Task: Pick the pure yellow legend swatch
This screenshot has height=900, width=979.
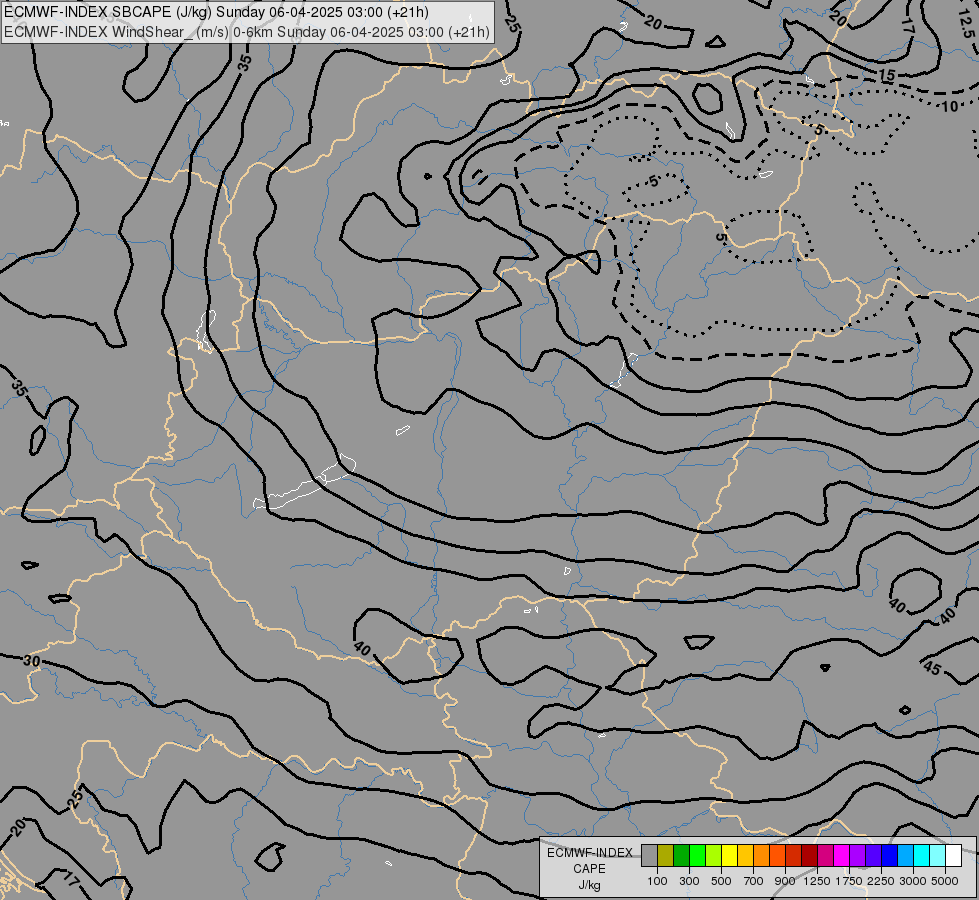Action: click(729, 855)
